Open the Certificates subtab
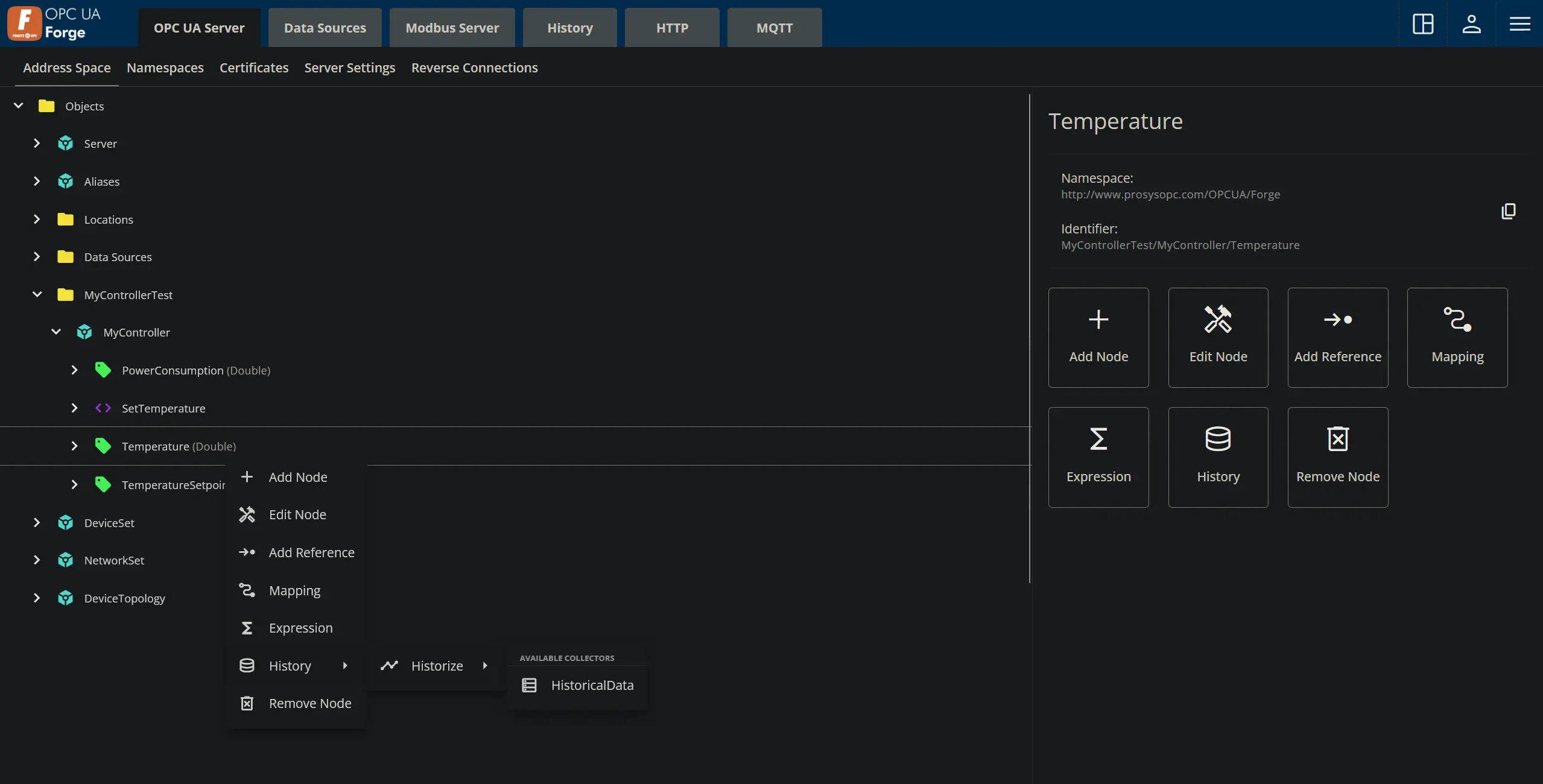This screenshot has height=784, width=1543. coord(253,68)
